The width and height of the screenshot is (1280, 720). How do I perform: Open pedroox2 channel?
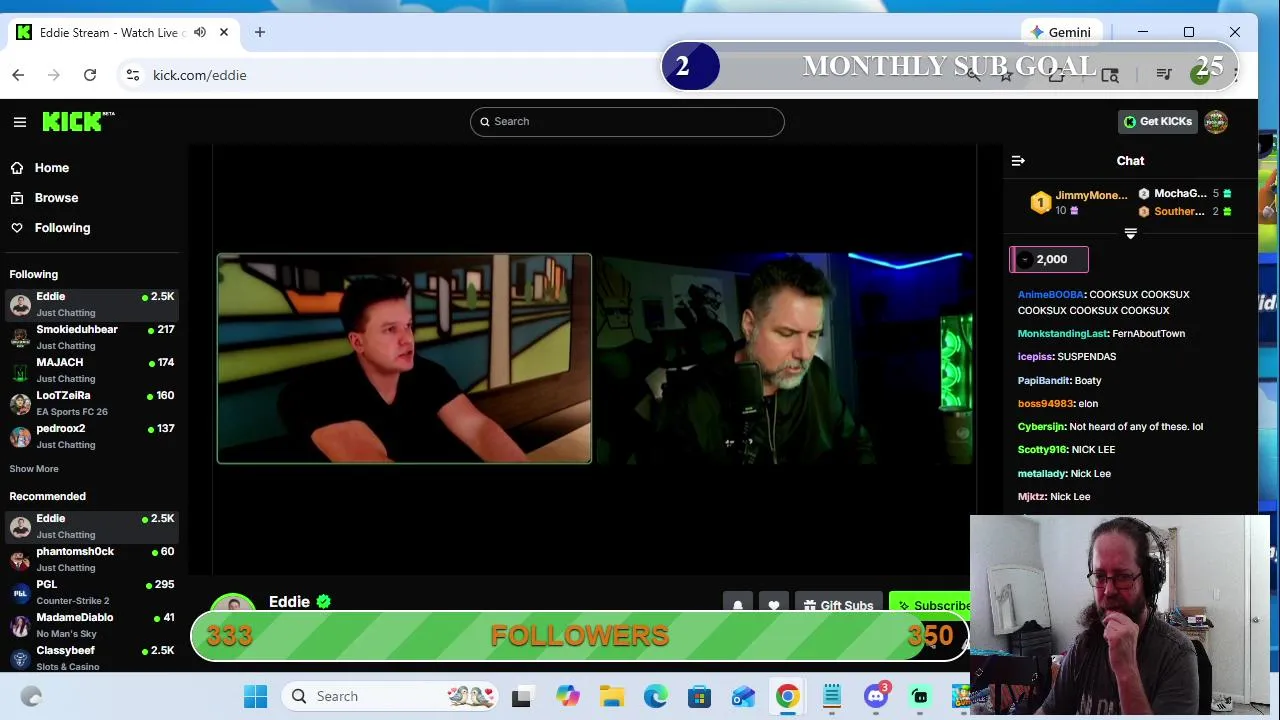click(92, 436)
